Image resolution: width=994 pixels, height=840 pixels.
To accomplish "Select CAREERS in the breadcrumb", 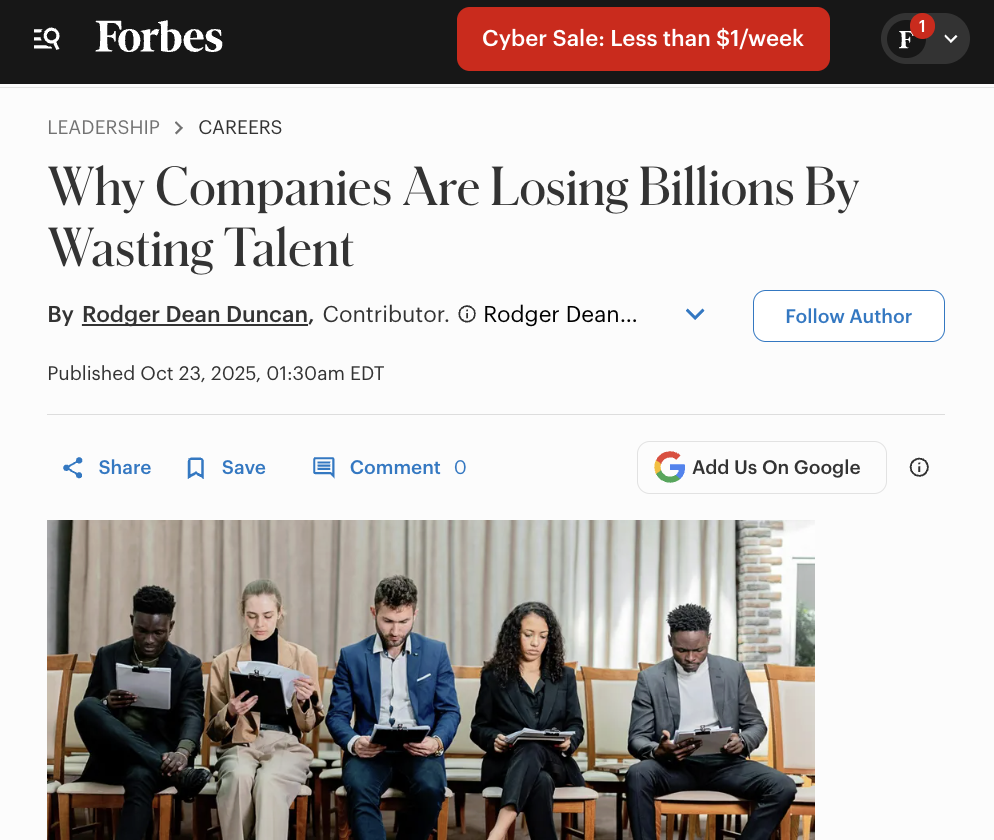I will (x=240, y=127).
